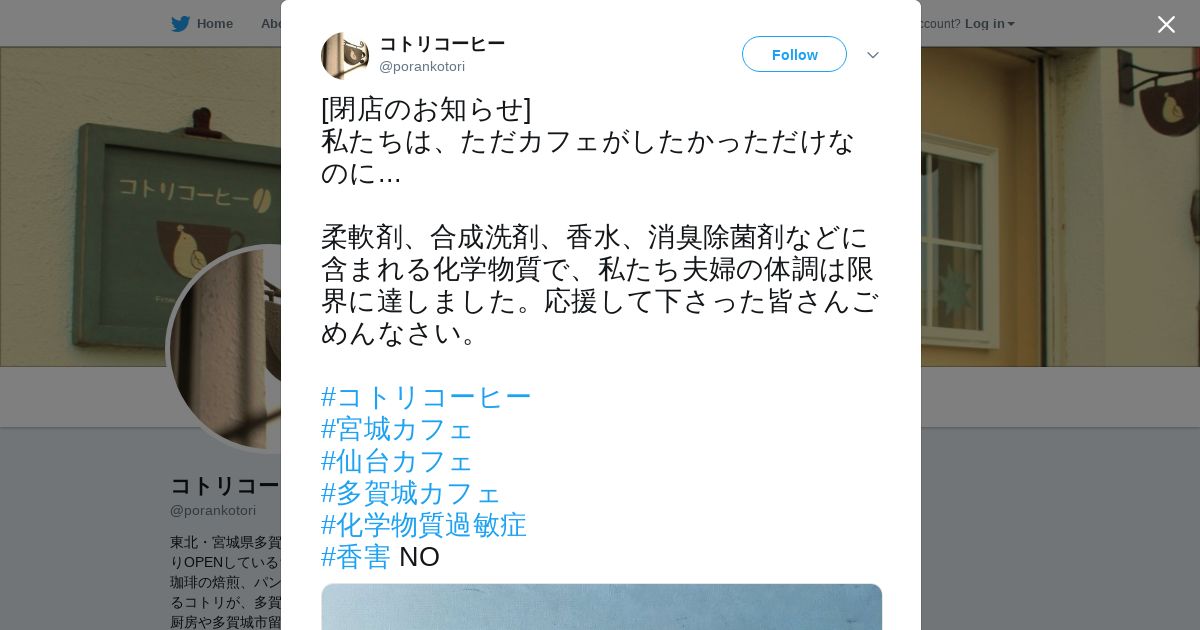Follow the @porankotori account
The width and height of the screenshot is (1200, 630).
794,54
